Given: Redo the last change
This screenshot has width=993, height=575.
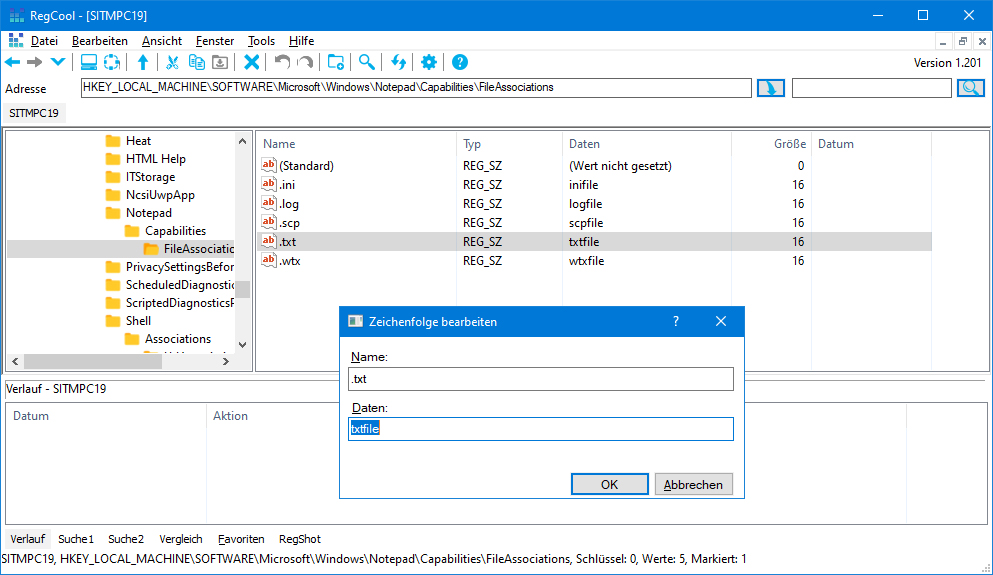Looking at the screenshot, I should point(305,62).
